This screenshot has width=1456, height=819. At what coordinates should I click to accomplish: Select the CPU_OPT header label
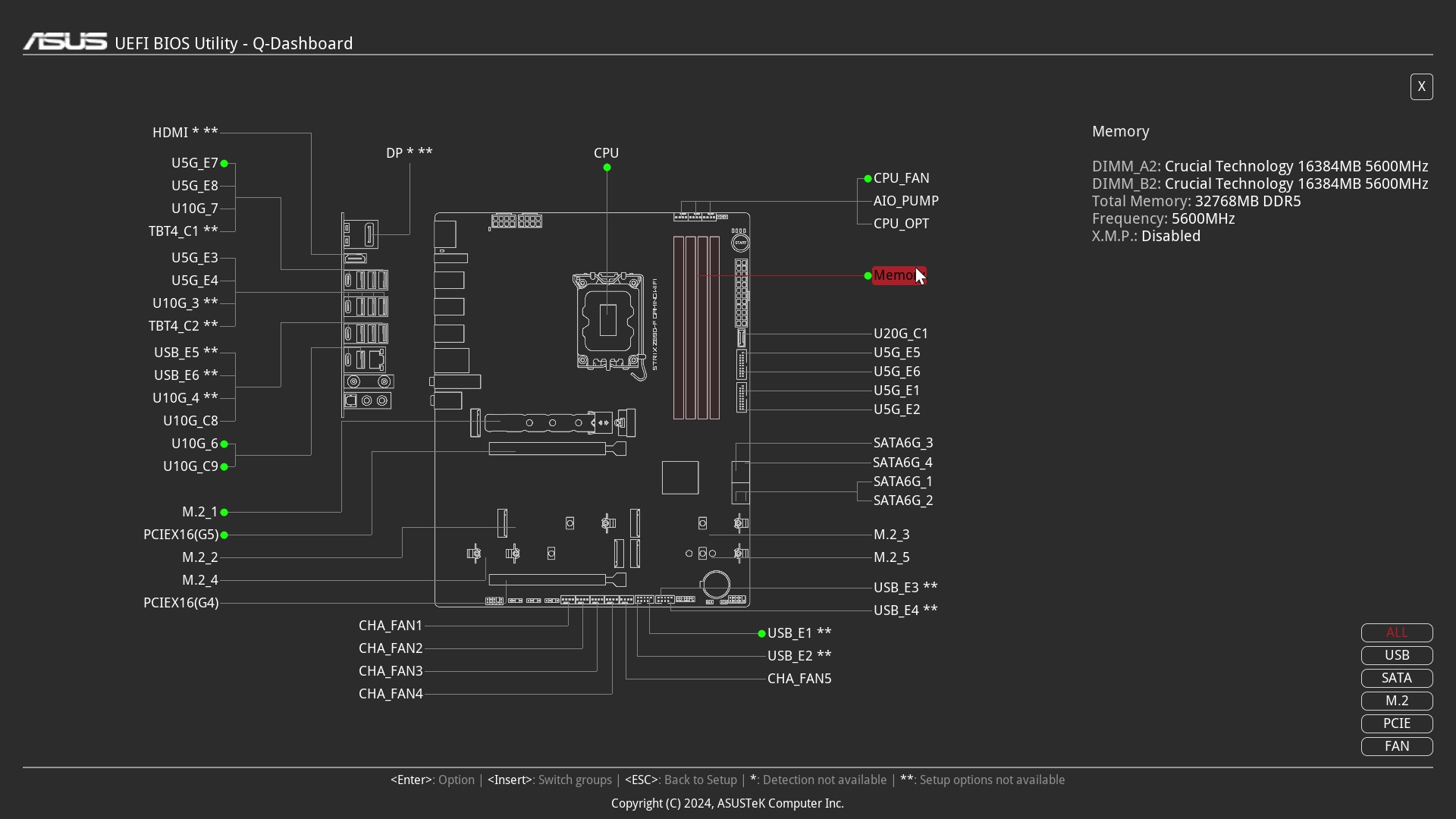pyautogui.click(x=901, y=224)
